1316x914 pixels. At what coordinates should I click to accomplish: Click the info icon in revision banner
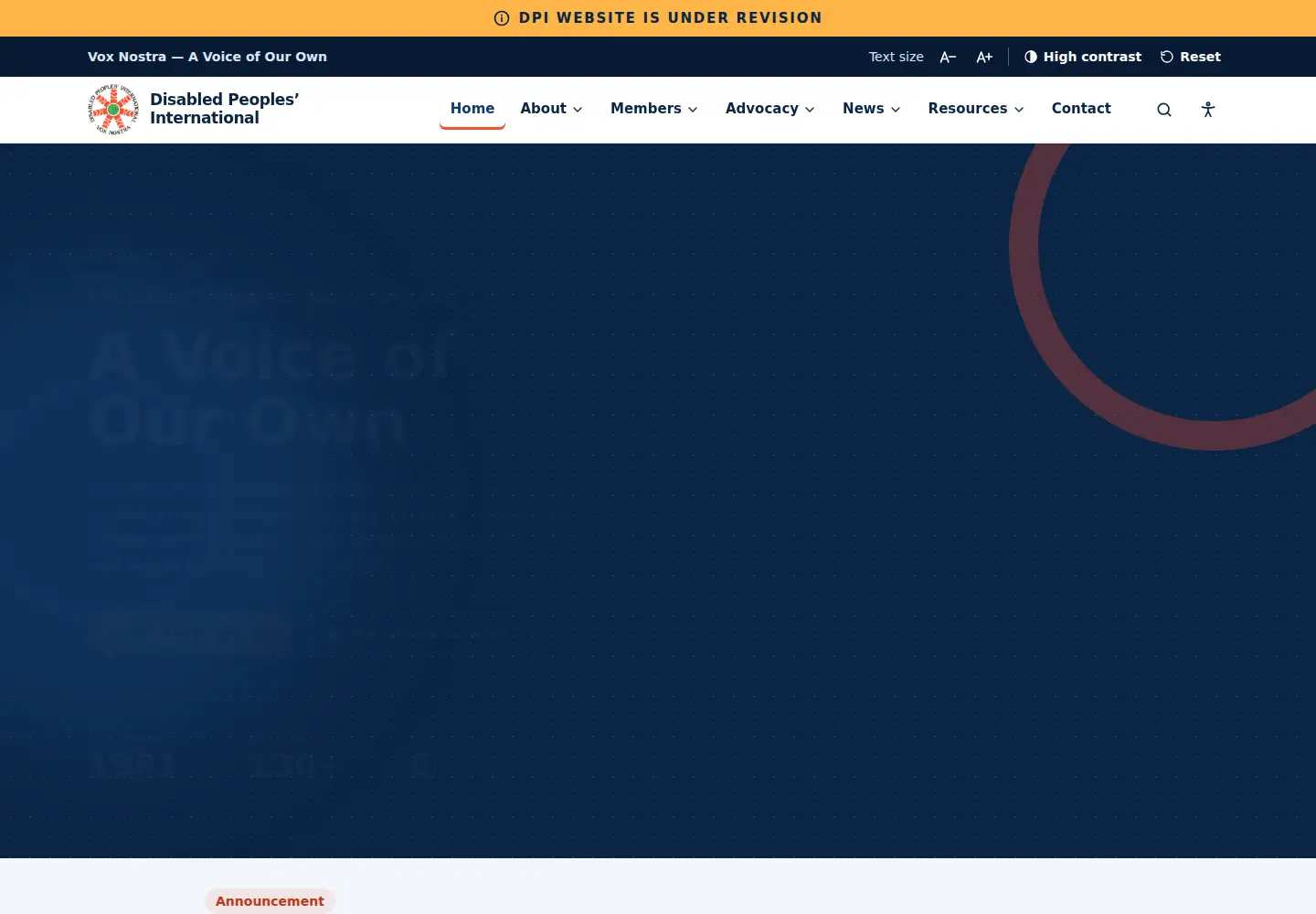click(502, 18)
